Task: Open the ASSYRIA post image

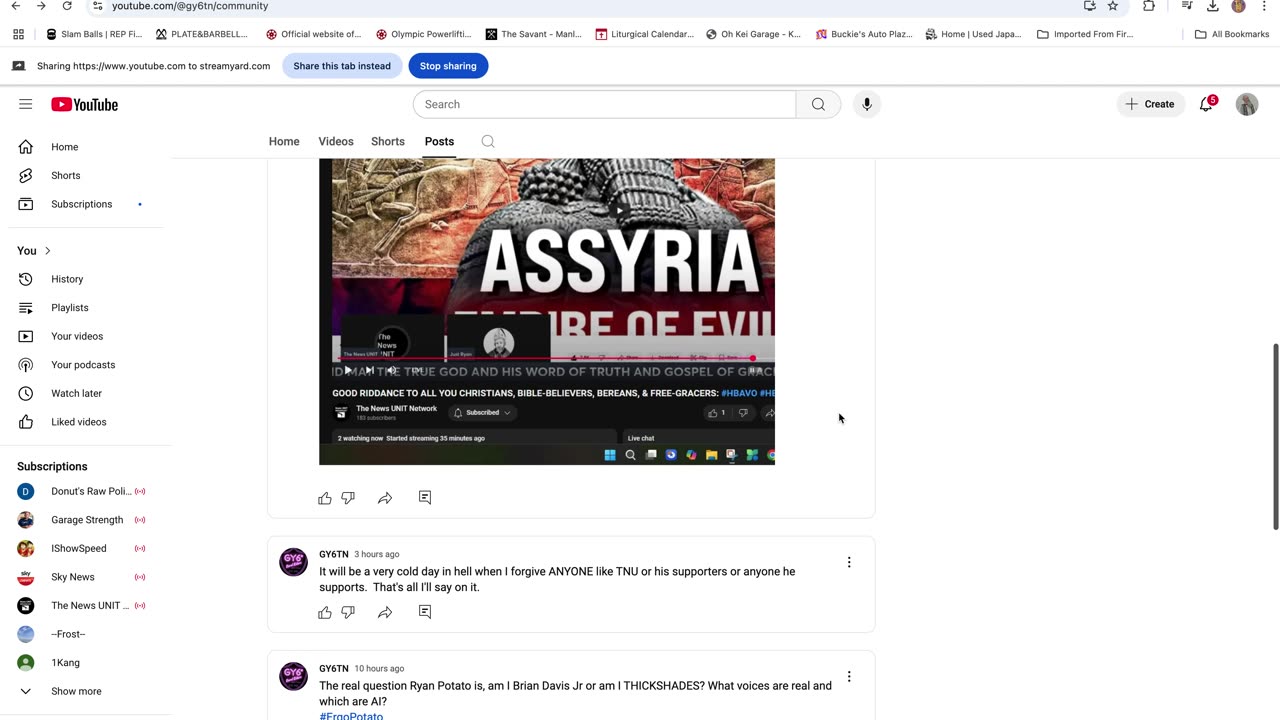Action: (547, 311)
